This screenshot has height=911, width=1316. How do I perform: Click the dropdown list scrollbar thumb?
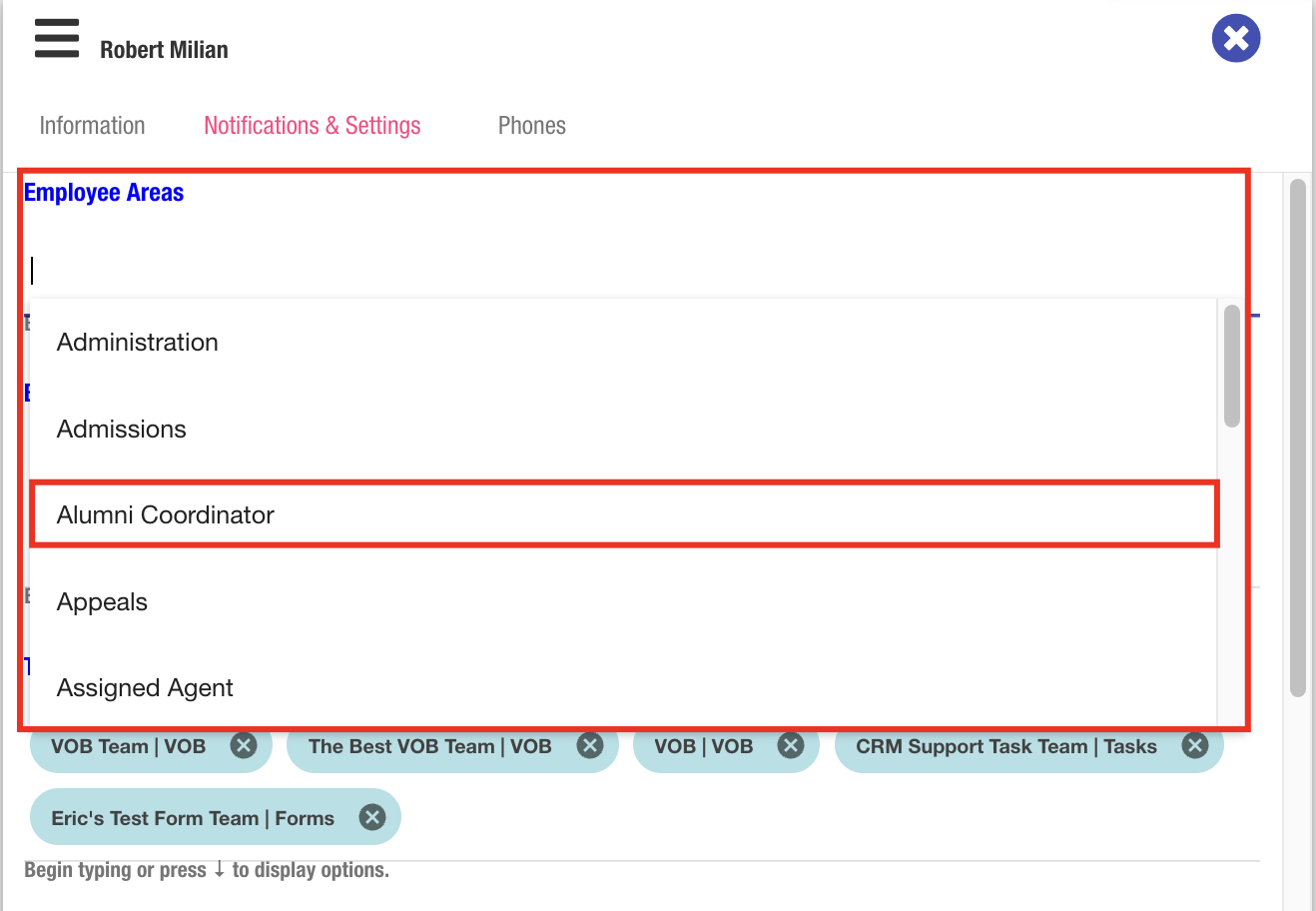(1232, 366)
